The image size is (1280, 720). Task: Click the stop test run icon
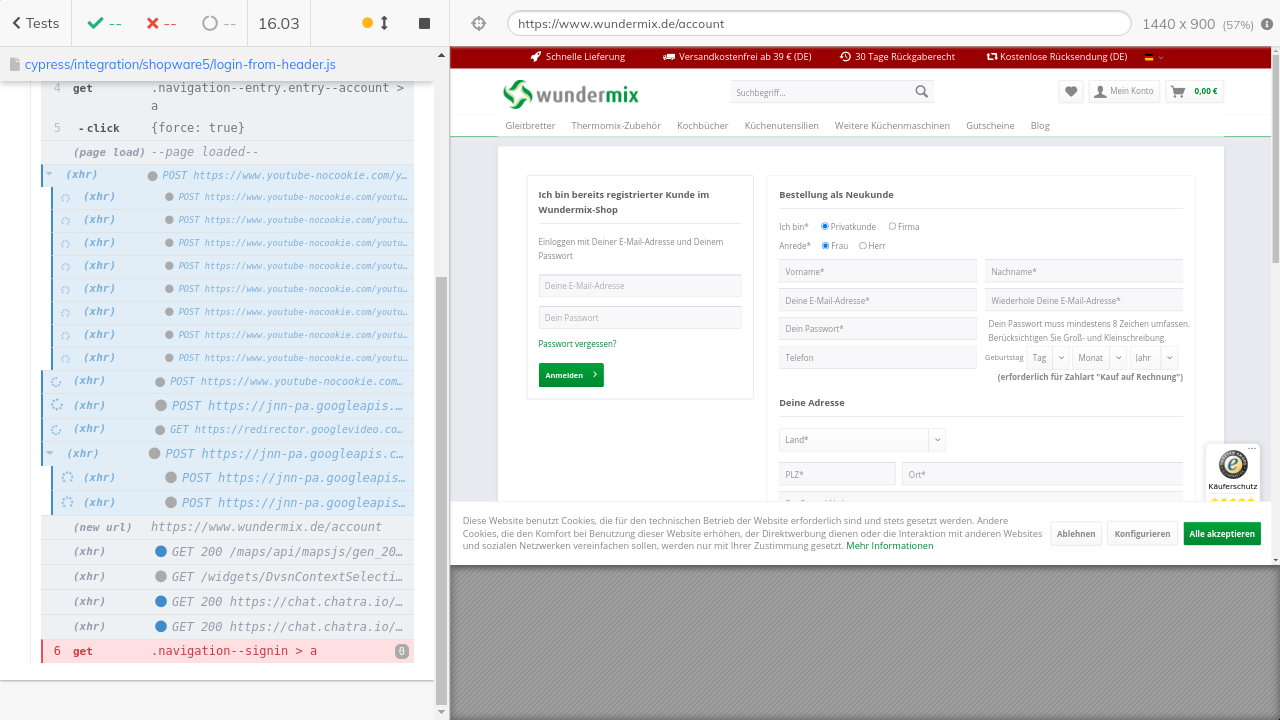[424, 23]
